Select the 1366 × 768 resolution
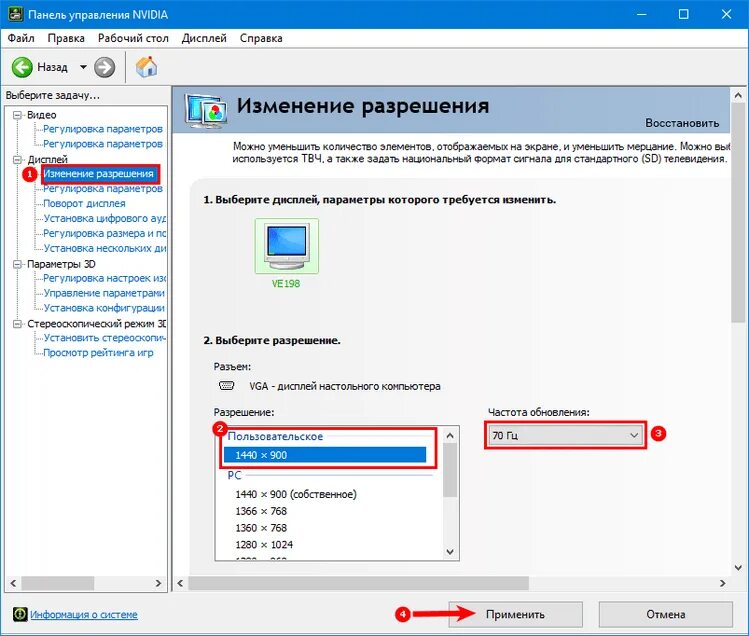Screen dimensions: 749x636 click(x=261, y=511)
